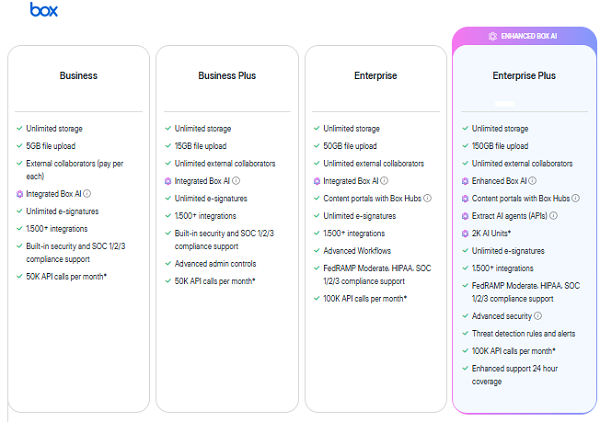
Task: Select the Business plan heading
Action: coord(79,75)
